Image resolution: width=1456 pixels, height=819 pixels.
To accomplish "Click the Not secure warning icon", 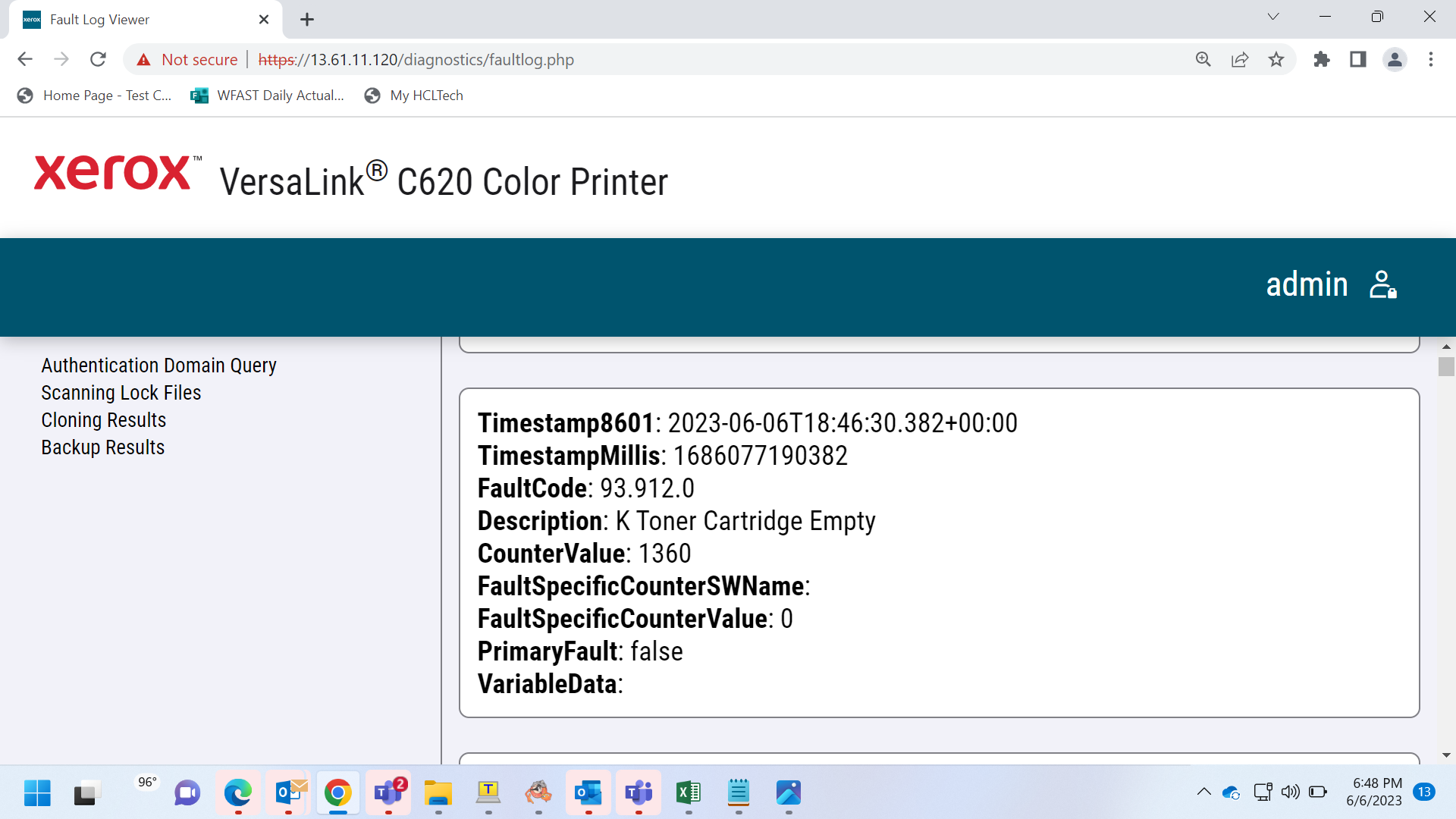I will coord(143,60).
